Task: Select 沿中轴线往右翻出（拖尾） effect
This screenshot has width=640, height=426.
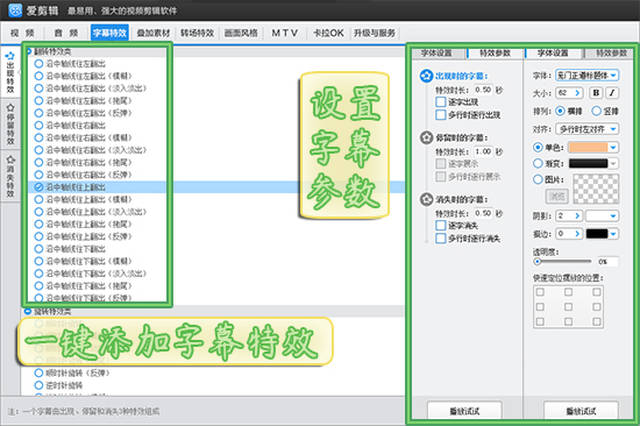Action: point(83,162)
